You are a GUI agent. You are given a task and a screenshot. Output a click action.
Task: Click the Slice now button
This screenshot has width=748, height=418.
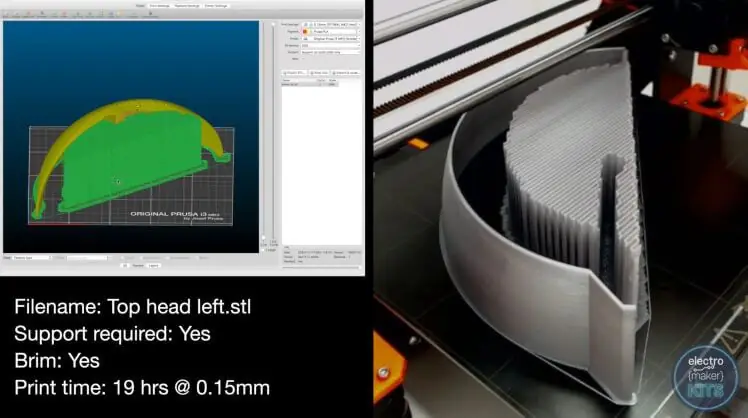pos(319,73)
